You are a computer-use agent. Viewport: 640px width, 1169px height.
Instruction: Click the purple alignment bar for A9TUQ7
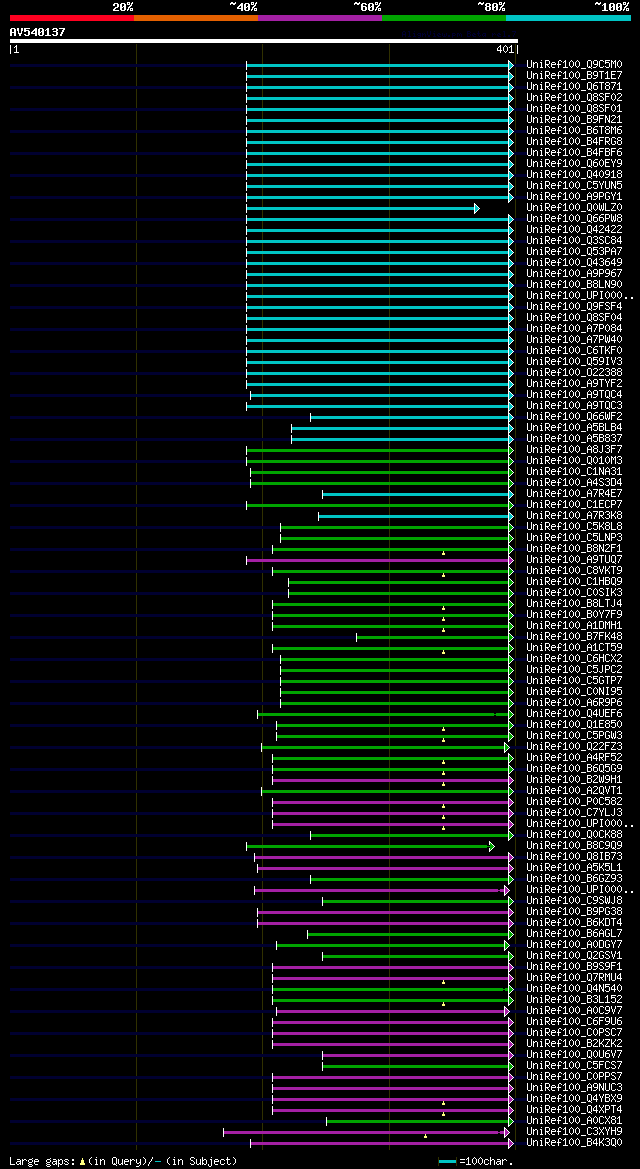[x=380, y=560]
